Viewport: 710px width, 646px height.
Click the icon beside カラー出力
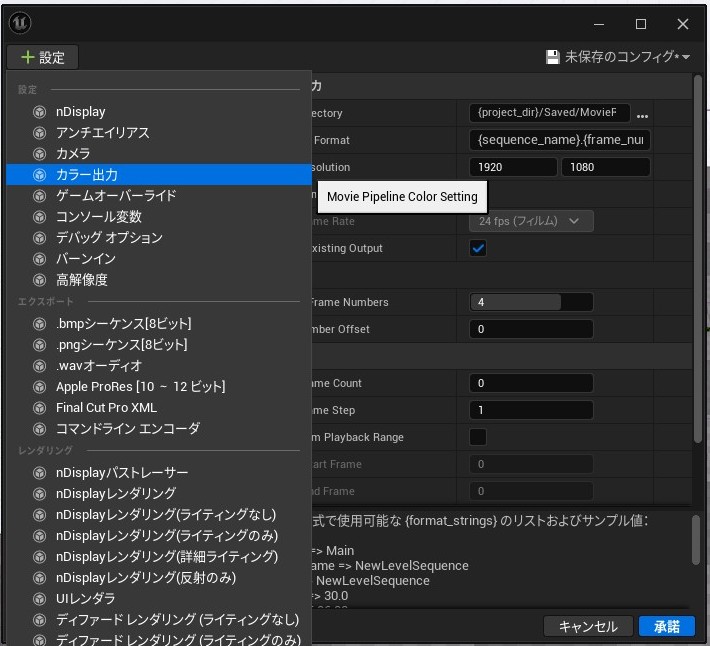click(40, 175)
